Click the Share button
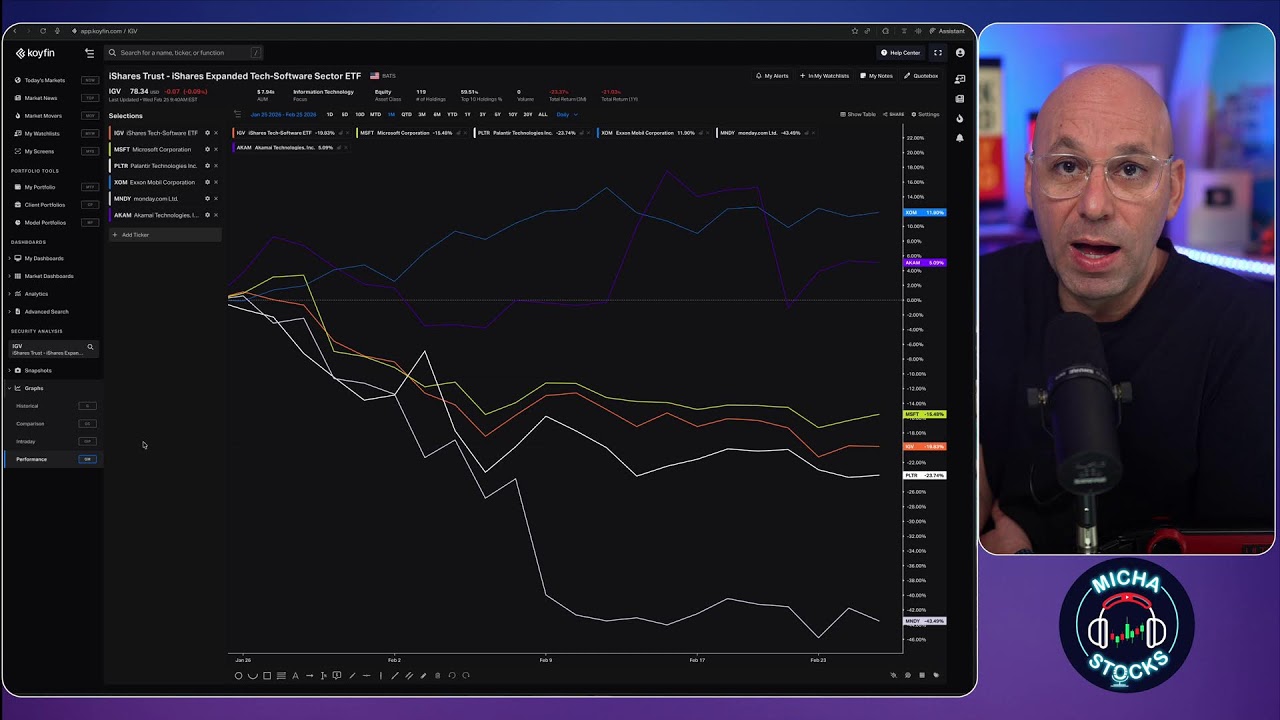The height and width of the screenshot is (720, 1280). click(x=893, y=114)
